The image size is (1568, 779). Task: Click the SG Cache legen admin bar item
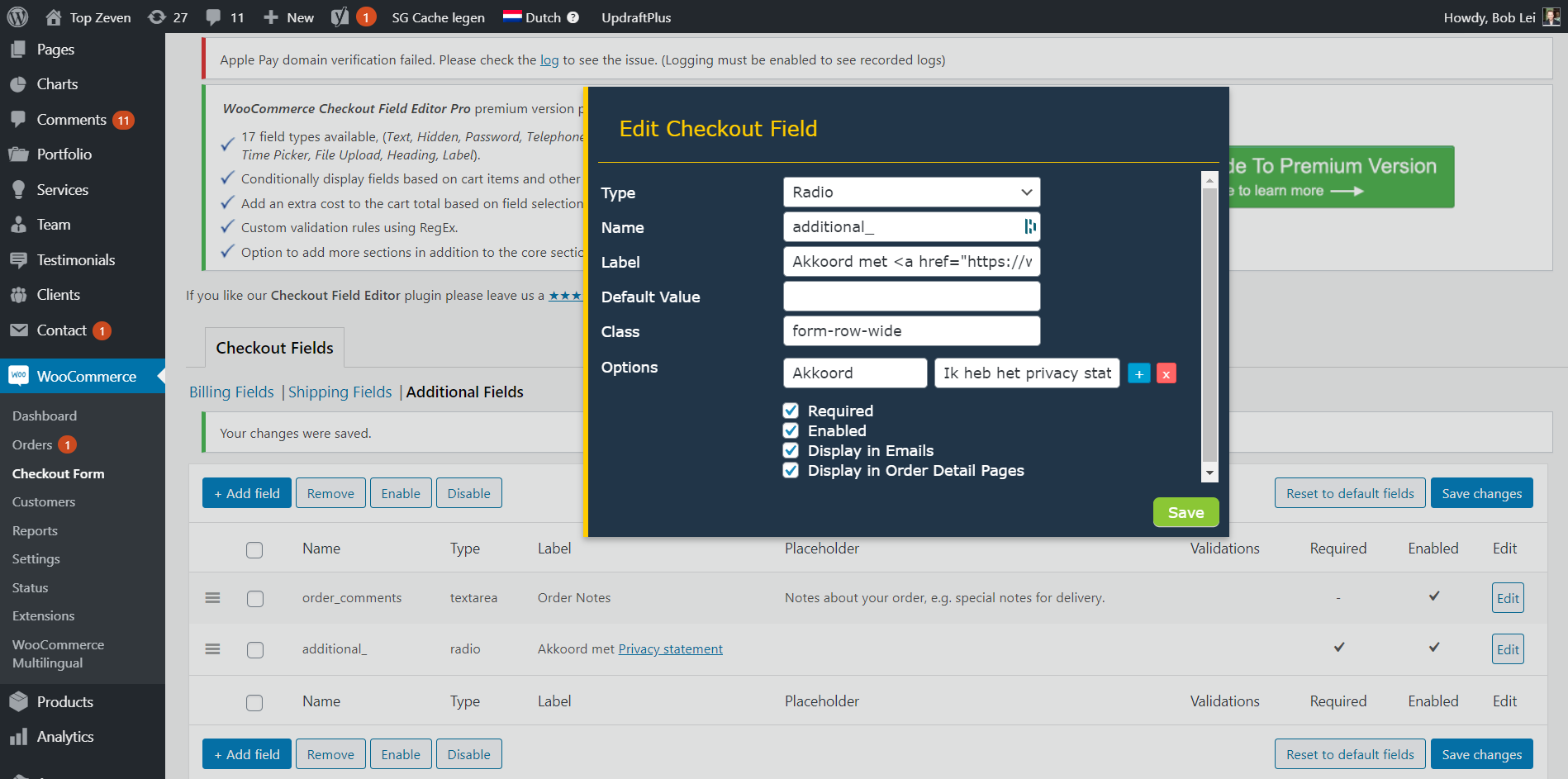point(438,17)
